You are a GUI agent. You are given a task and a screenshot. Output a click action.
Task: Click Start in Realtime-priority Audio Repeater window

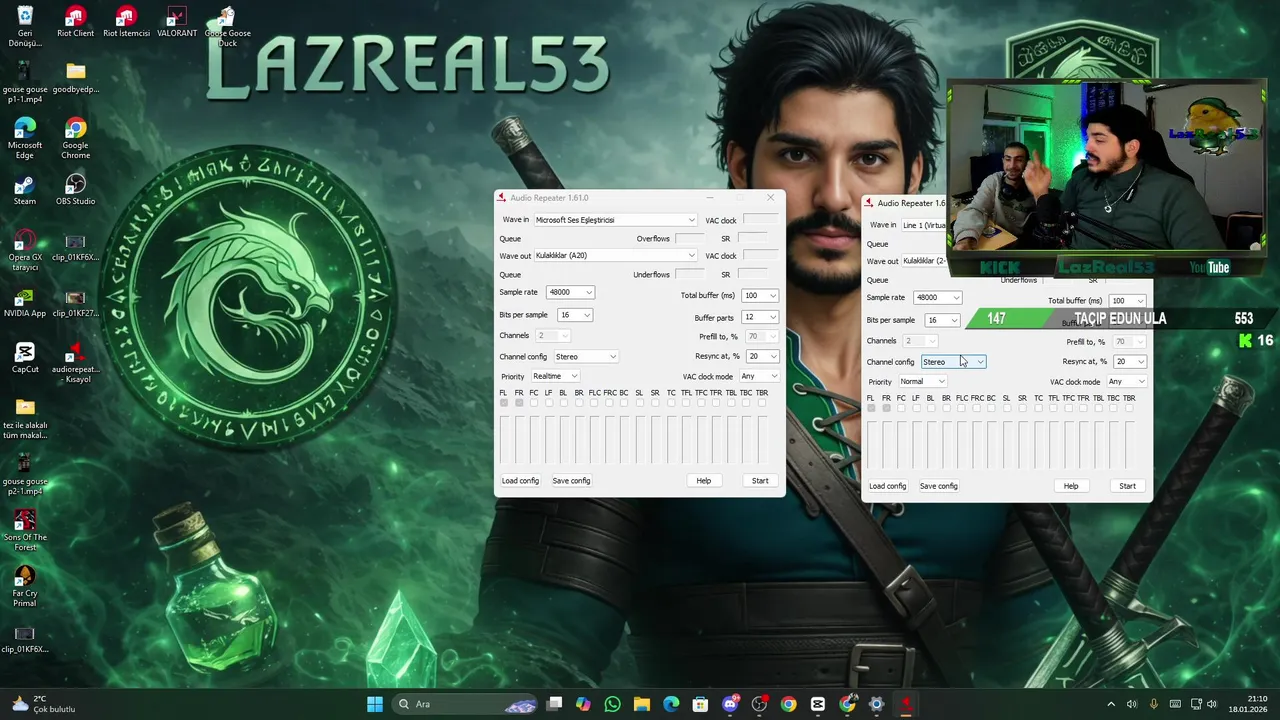[760, 481]
